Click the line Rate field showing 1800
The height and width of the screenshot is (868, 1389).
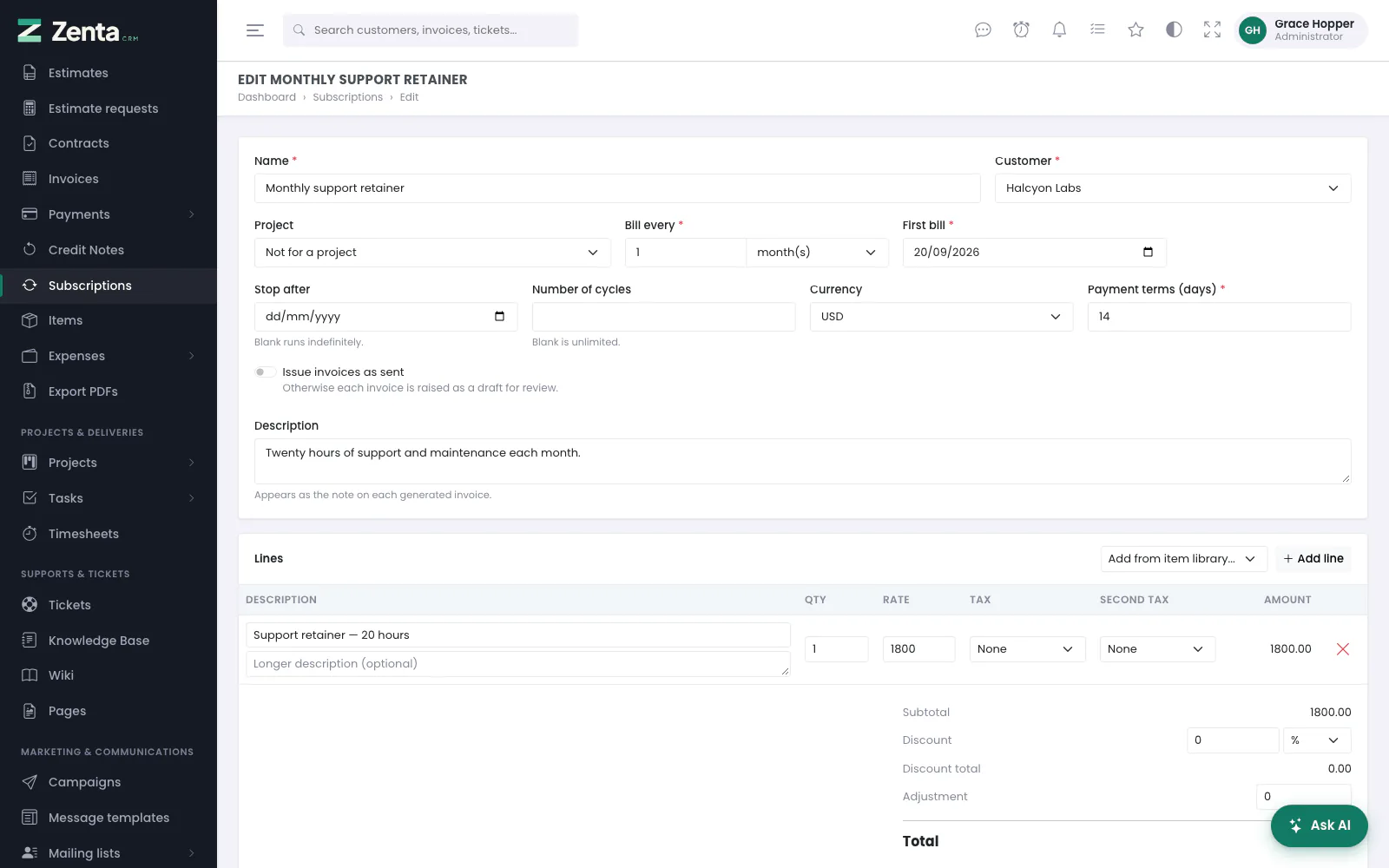tap(918, 649)
